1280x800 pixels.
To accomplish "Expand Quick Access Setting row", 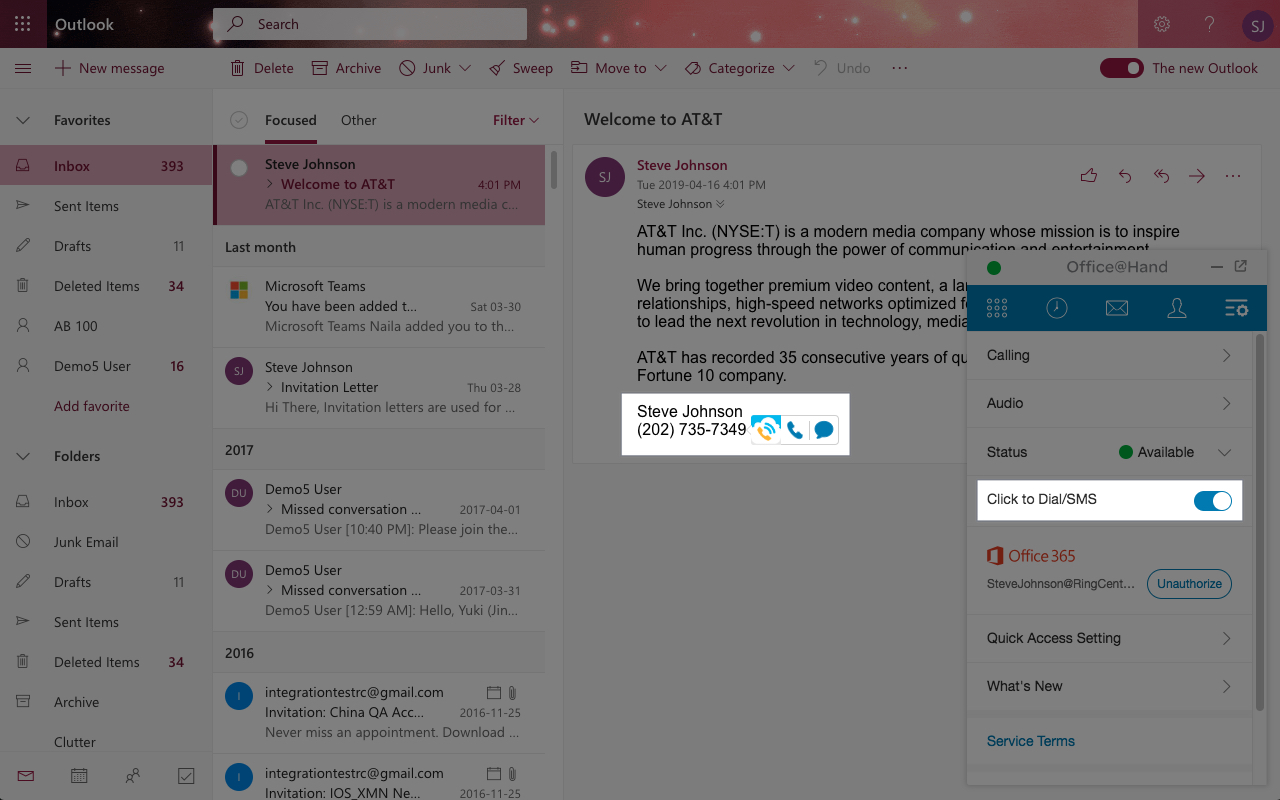I will click(x=1110, y=638).
